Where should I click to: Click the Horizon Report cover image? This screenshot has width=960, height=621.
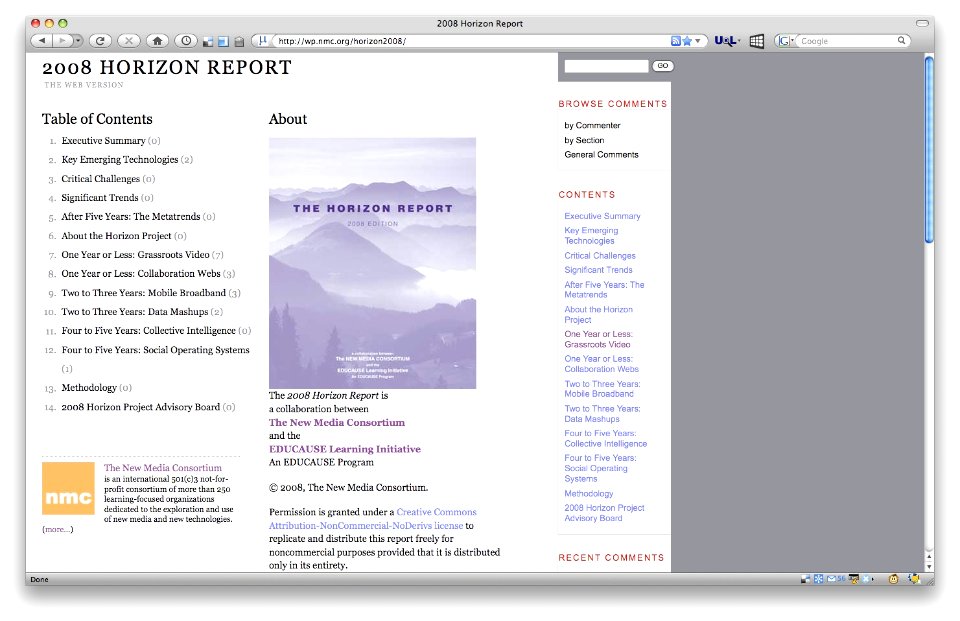pyautogui.click(x=372, y=263)
